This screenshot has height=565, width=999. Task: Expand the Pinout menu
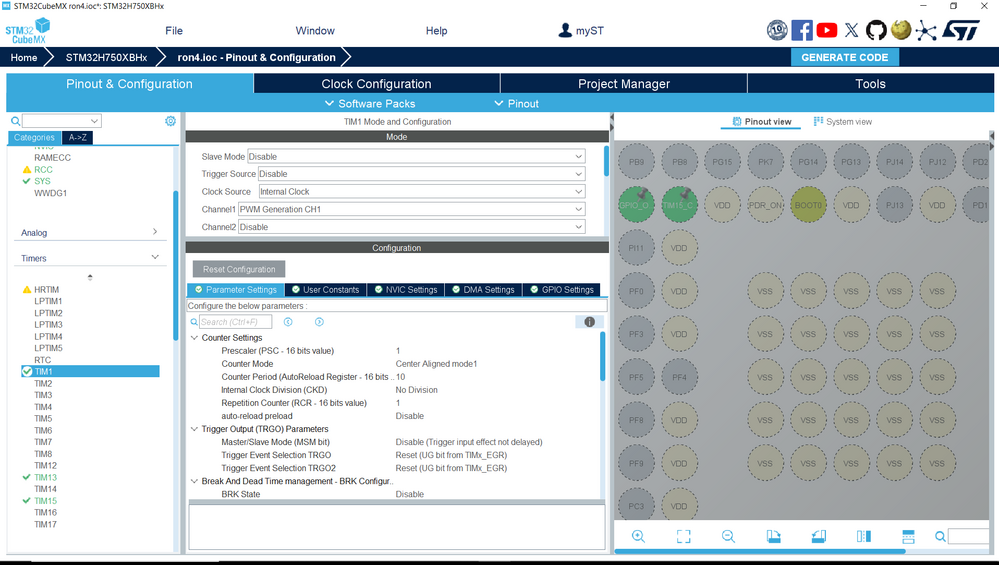point(517,103)
